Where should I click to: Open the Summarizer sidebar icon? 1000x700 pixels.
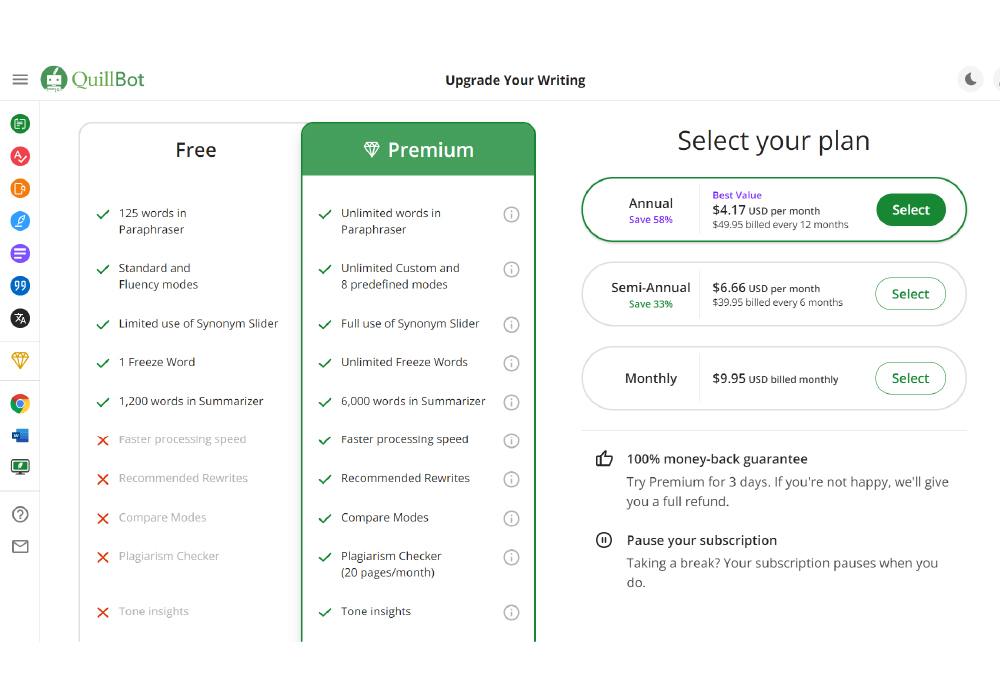(x=20, y=253)
